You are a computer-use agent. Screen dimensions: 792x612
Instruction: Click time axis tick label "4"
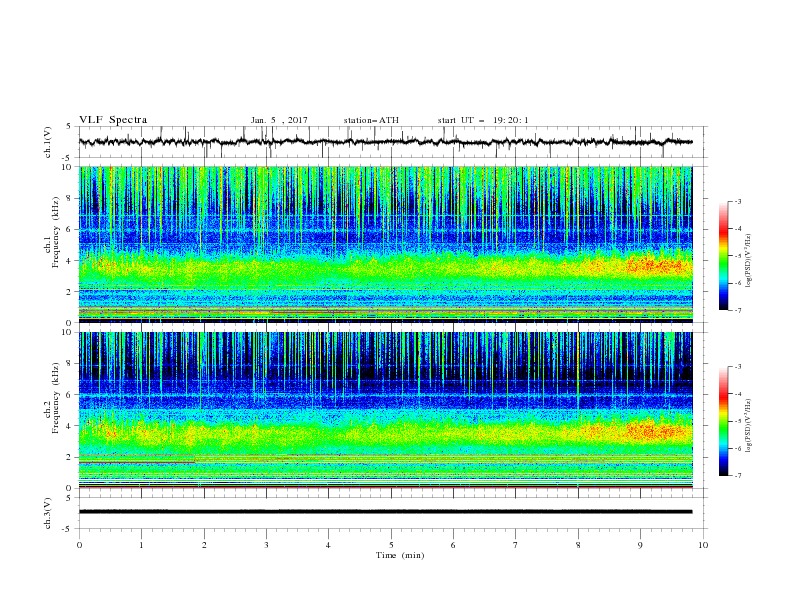329,545
